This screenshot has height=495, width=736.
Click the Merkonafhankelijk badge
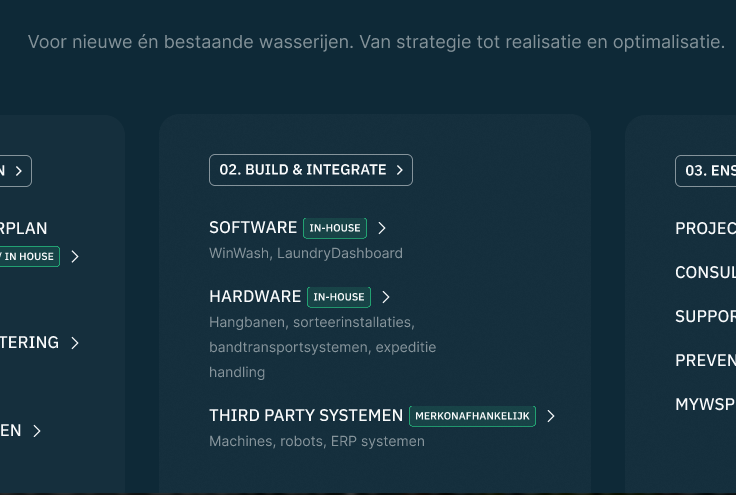472,416
